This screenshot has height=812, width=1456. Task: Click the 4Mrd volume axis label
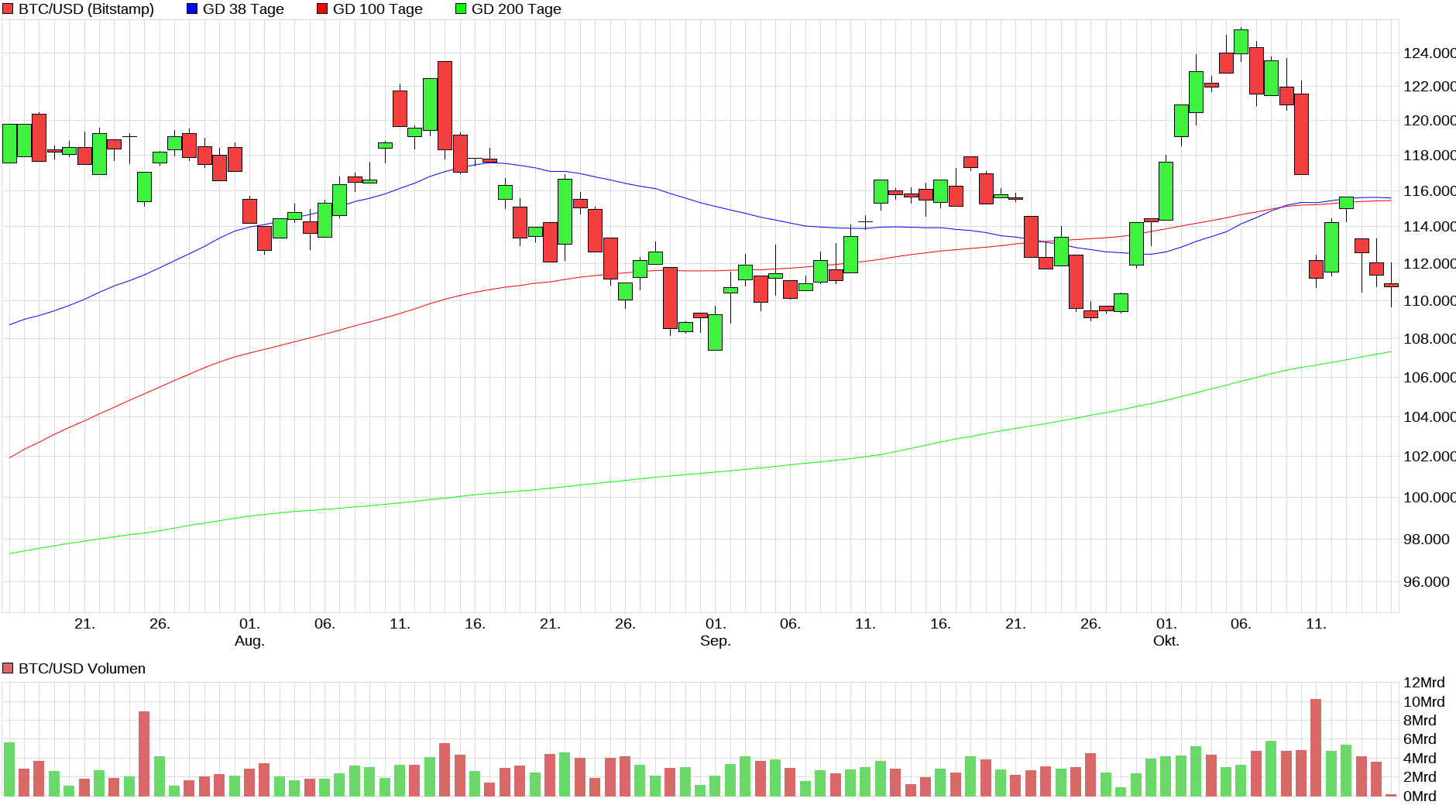[1420, 758]
